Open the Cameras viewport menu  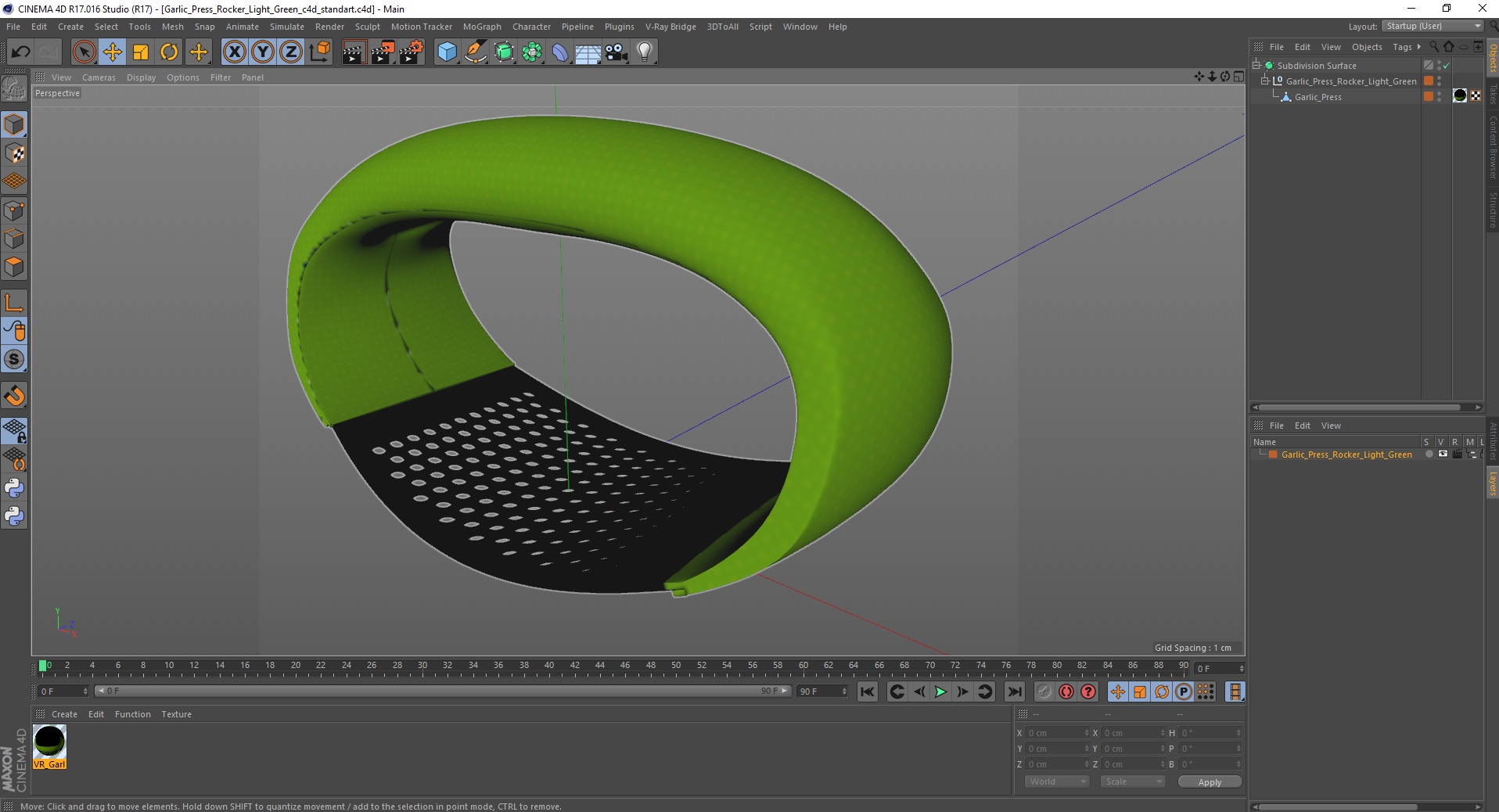click(99, 77)
